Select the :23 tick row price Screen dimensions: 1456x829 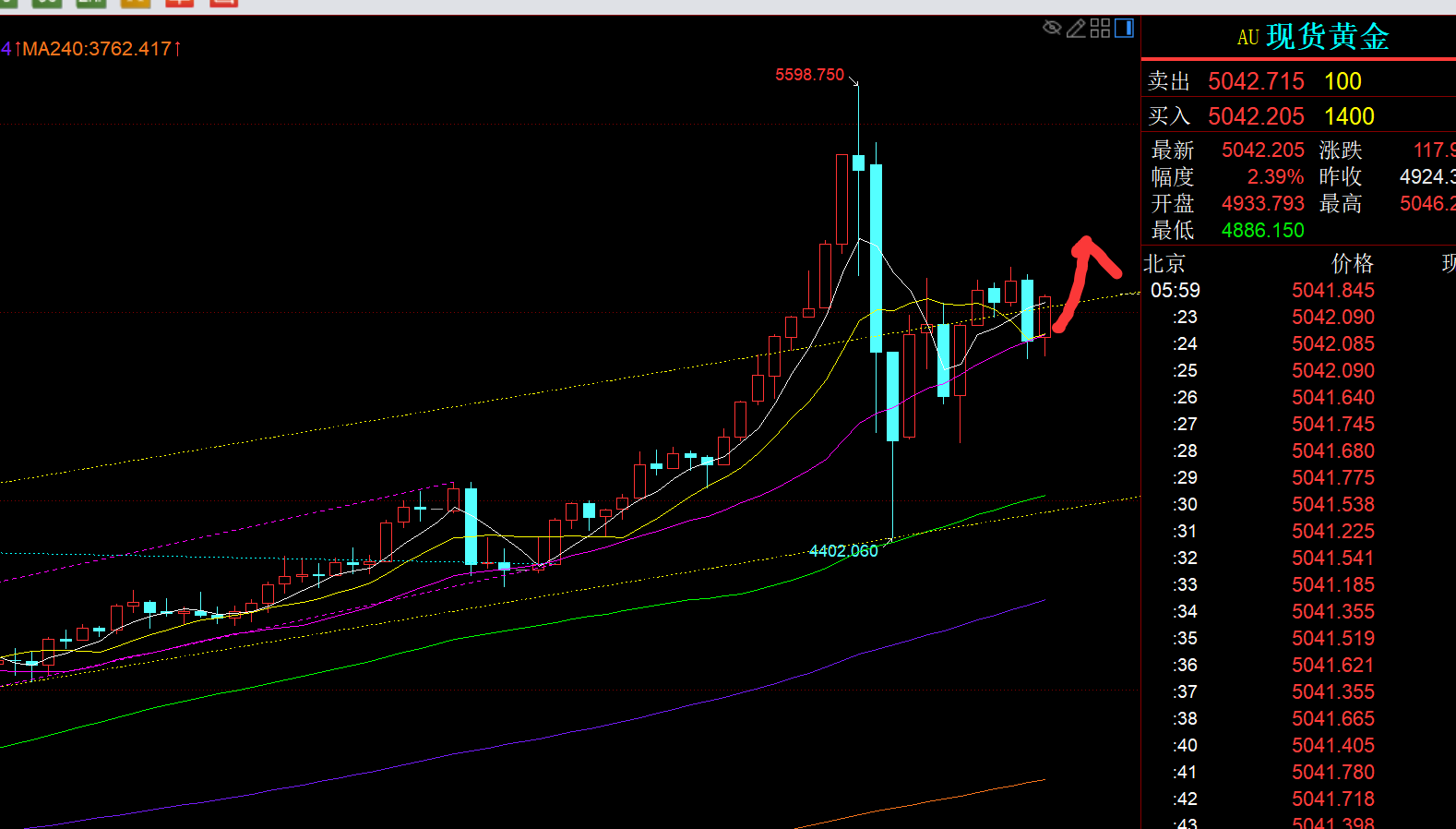1333,318
